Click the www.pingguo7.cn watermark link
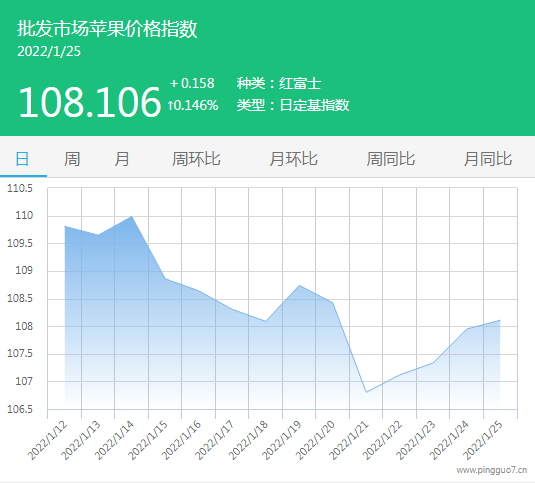The height and width of the screenshot is (483, 535). click(x=492, y=470)
